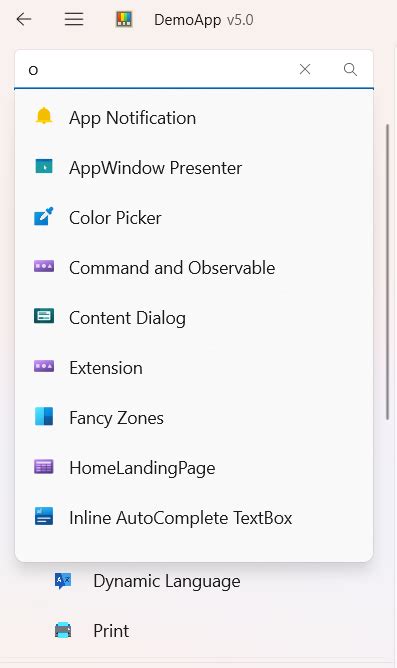Click the Content Dialog icon
This screenshot has width=397, height=668.
click(44, 316)
